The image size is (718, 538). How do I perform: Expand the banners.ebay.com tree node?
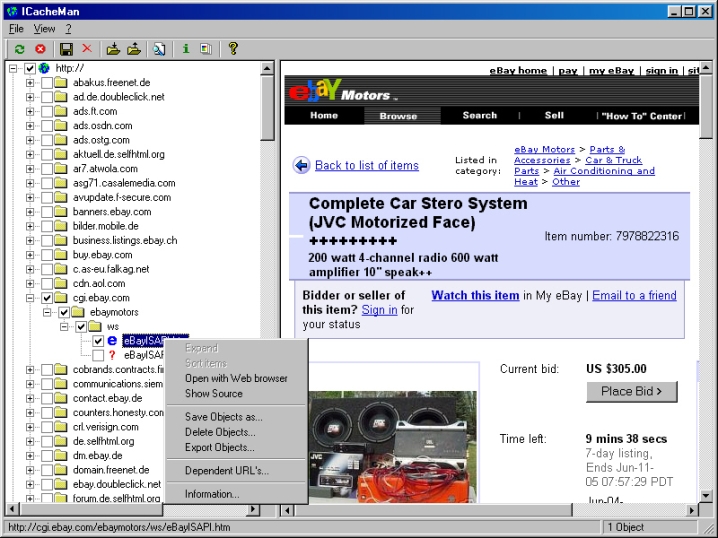pos(30,212)
